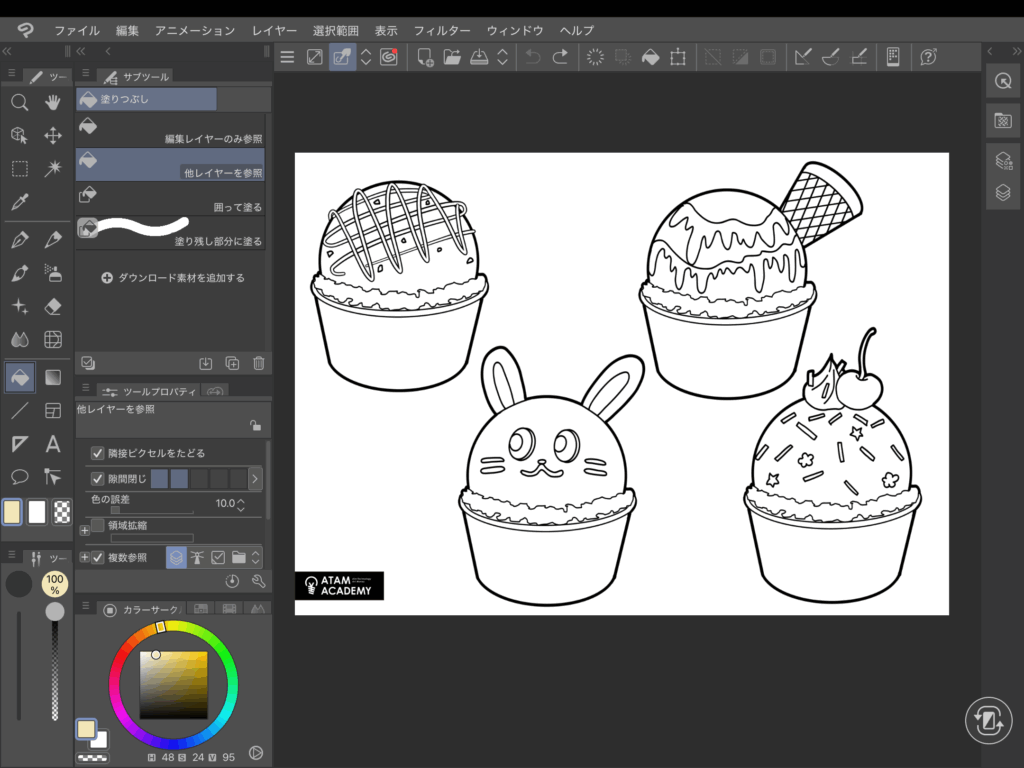This screenshot has width=1024, height=768.
Task: Delete sub tool with trash icon
Action: pos(259,363)
